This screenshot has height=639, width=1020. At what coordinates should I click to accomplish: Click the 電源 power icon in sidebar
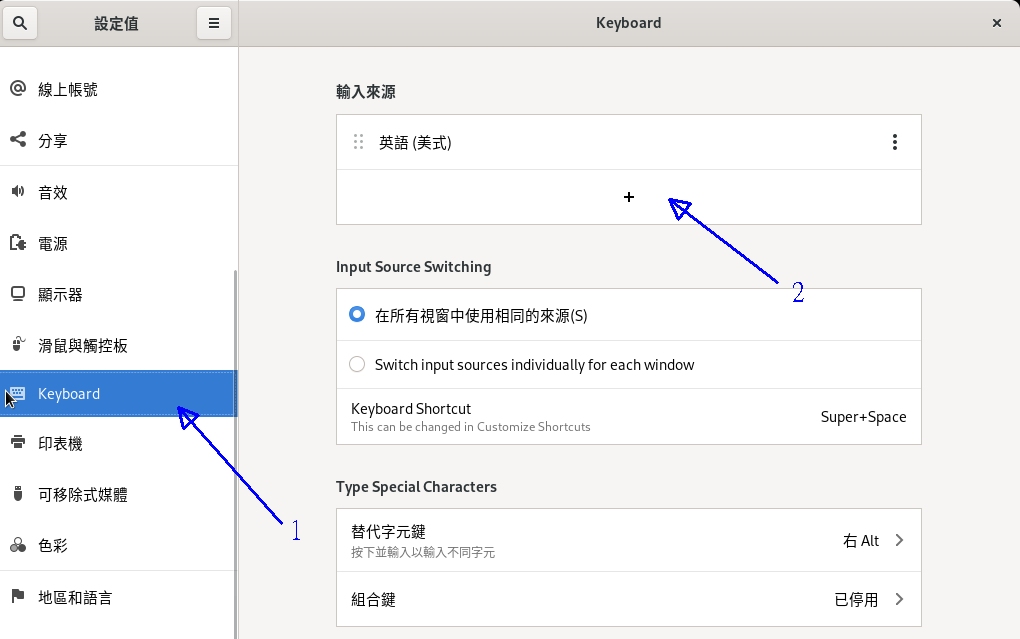17,243
